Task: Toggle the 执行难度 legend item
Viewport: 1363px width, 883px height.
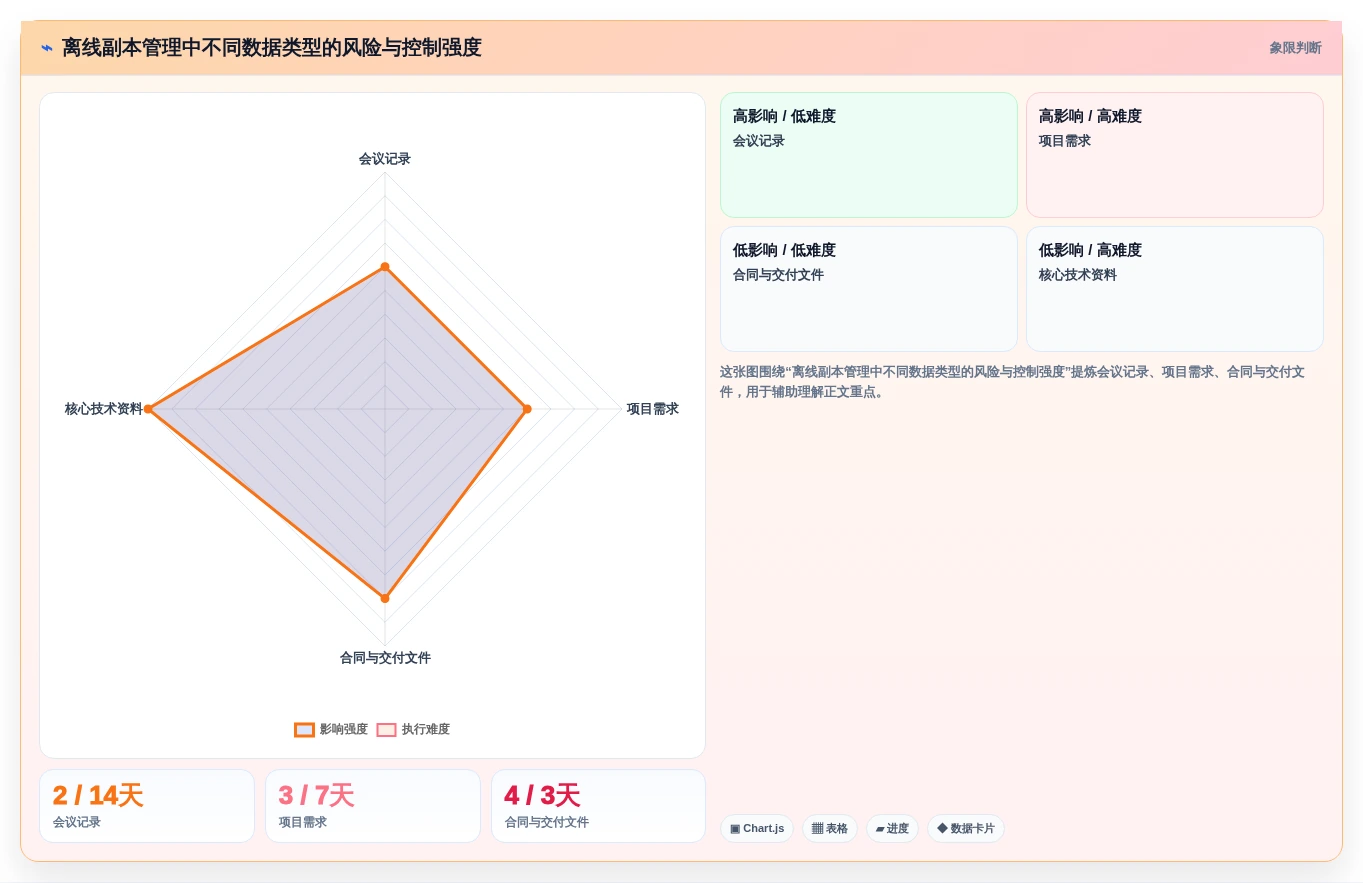Action: coord(413,730)
